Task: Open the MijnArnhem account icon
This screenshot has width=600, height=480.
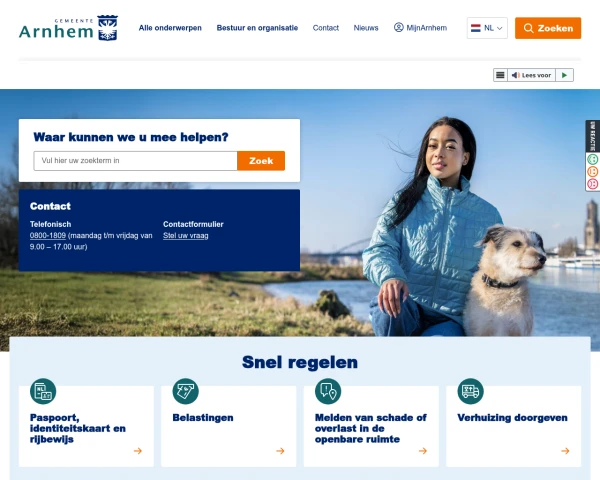Action: 398,28
